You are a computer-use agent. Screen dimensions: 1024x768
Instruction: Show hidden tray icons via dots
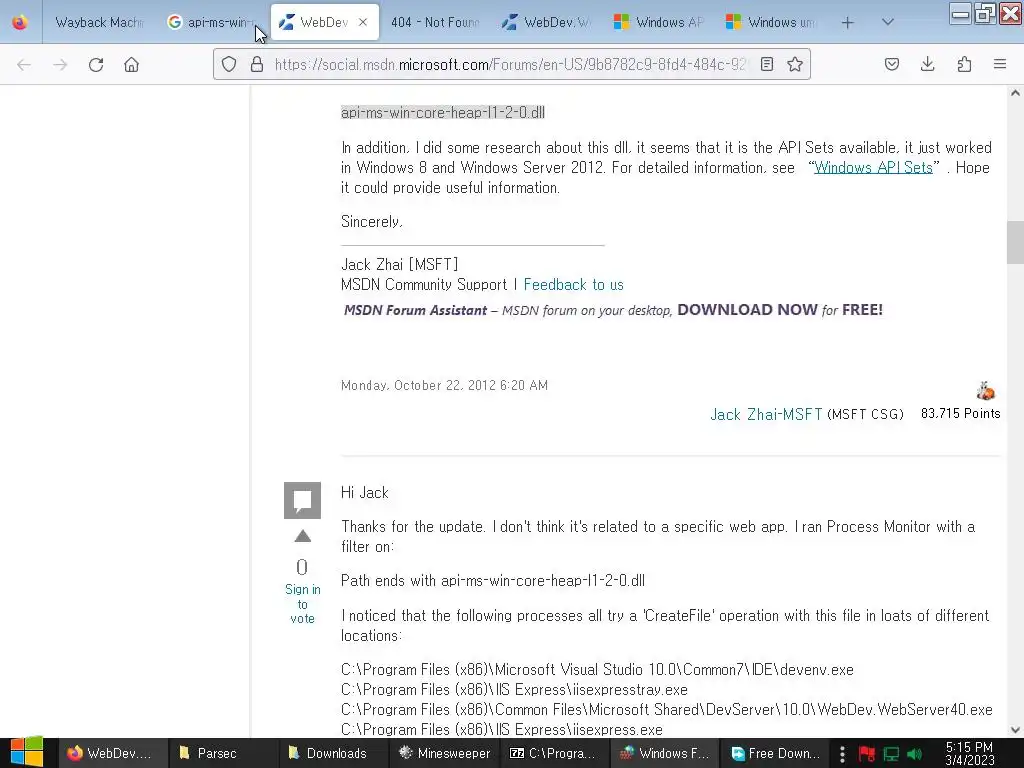click(x=842, y=754)
